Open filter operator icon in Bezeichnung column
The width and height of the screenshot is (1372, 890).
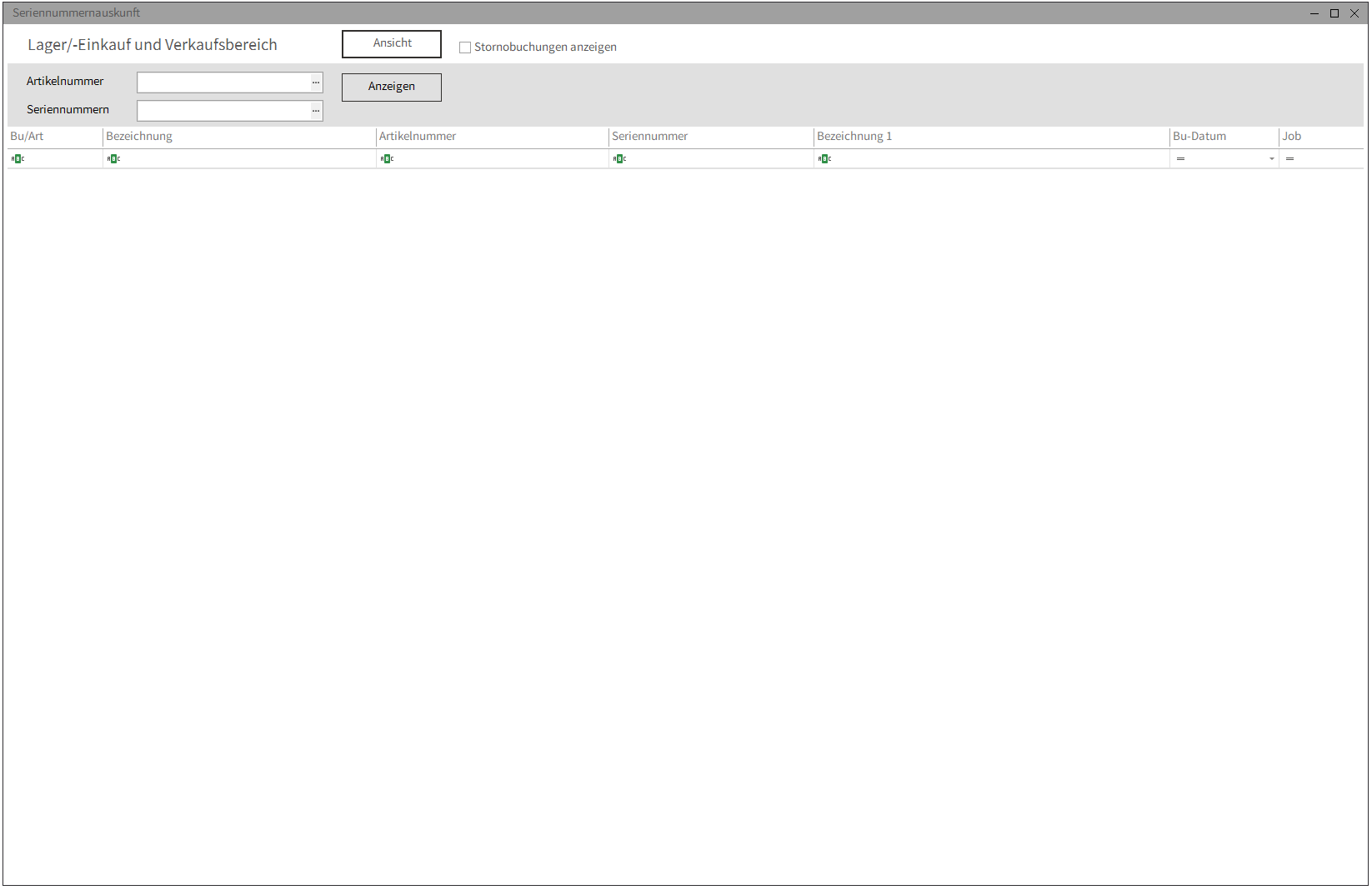114,159
